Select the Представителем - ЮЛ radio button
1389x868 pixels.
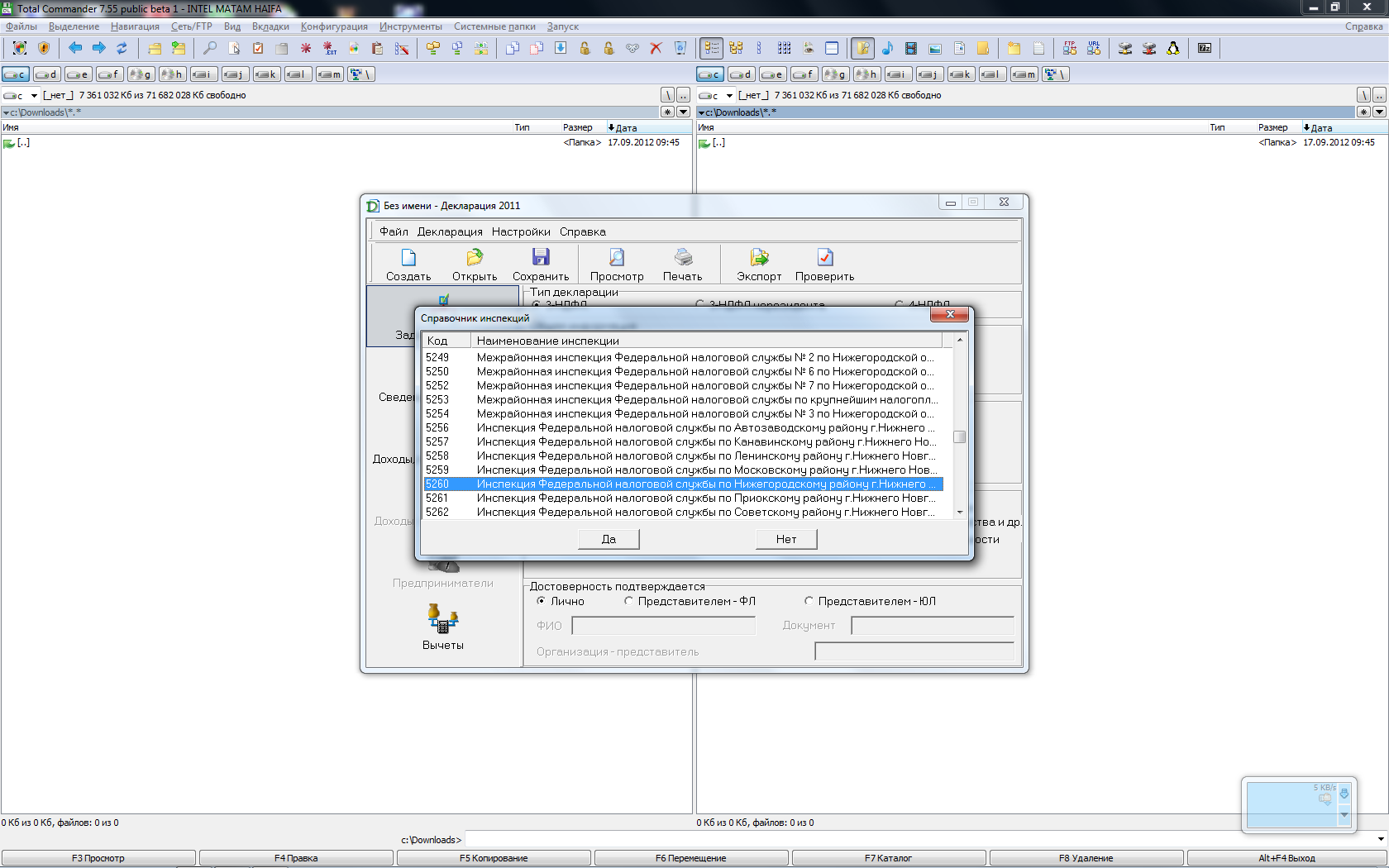pos(809,601)
